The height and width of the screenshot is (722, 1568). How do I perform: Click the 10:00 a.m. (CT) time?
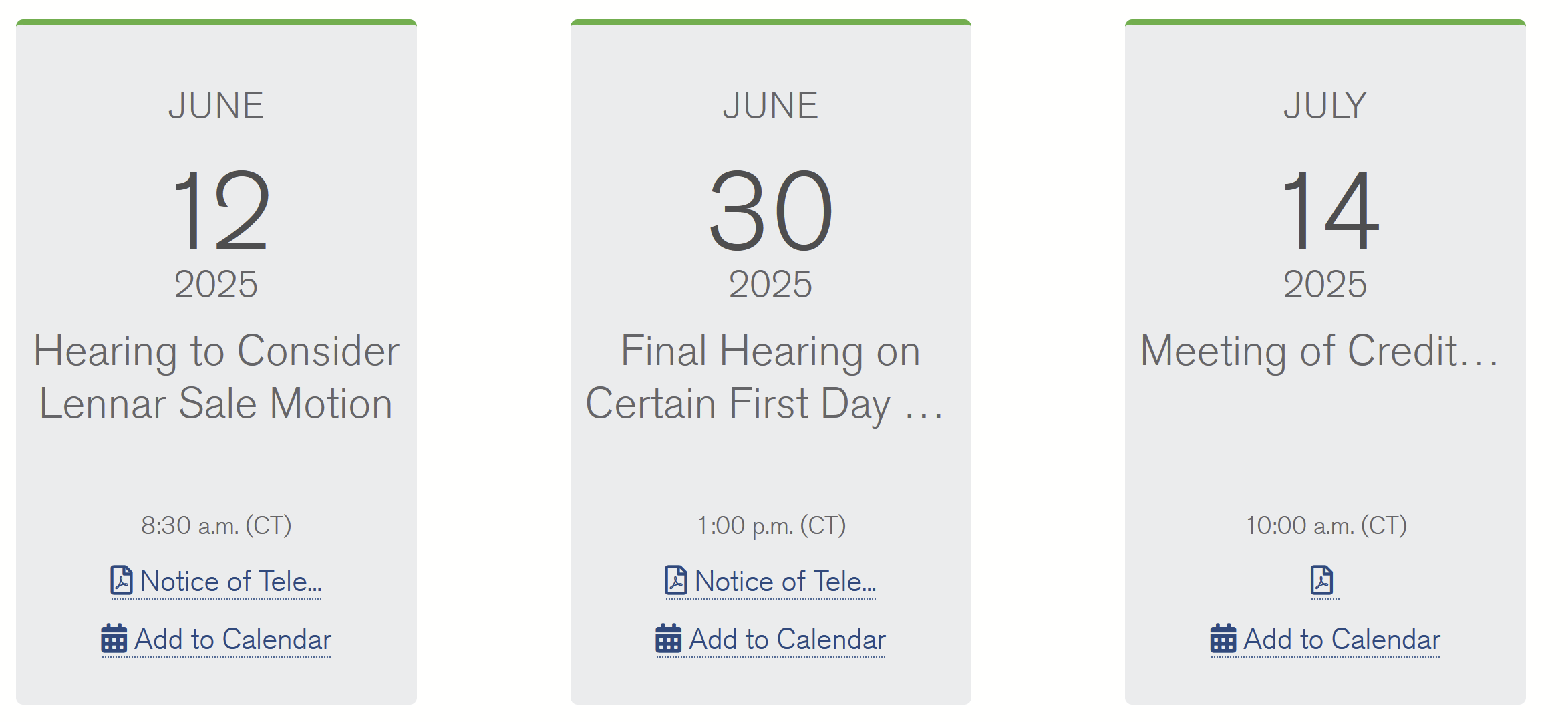[x=1326, y=525]
